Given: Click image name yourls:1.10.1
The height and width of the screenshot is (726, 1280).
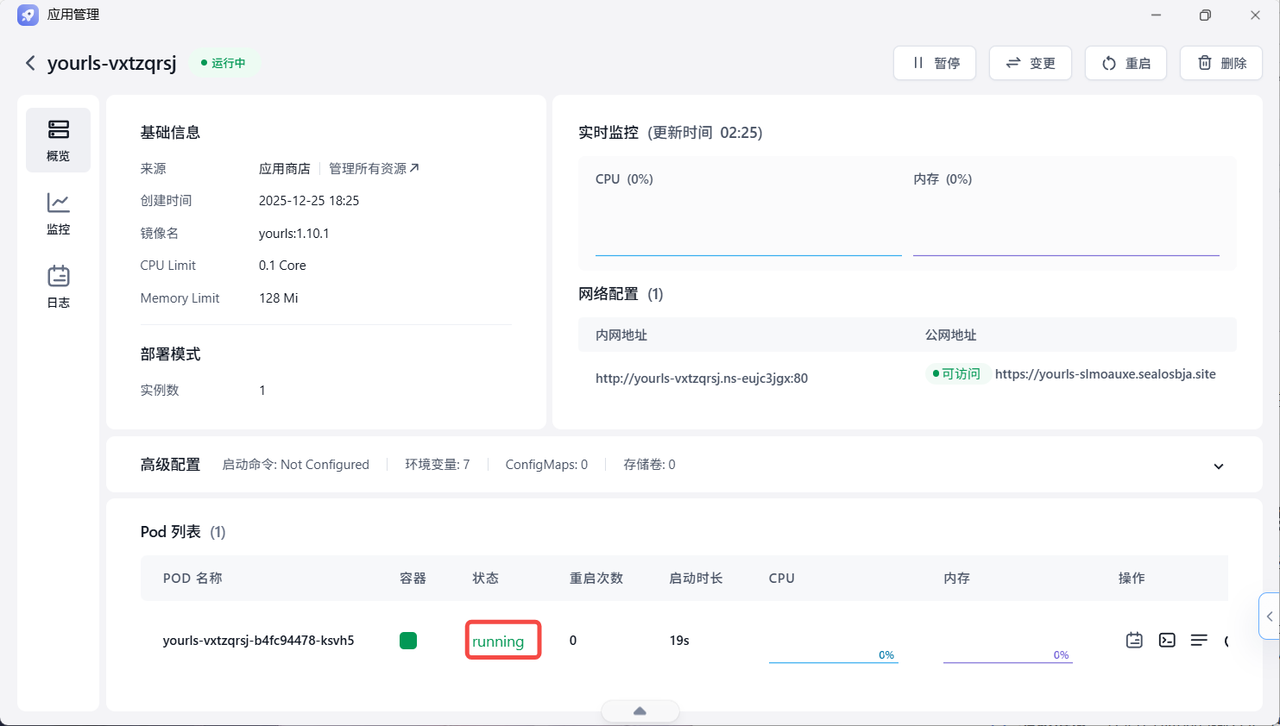Looking at the screenshot, I should [x=294, y=233].
